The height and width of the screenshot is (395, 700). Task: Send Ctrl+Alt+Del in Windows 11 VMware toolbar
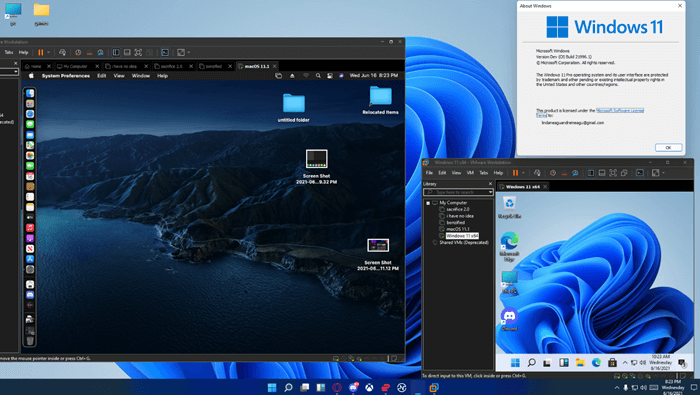pos(537,173)
